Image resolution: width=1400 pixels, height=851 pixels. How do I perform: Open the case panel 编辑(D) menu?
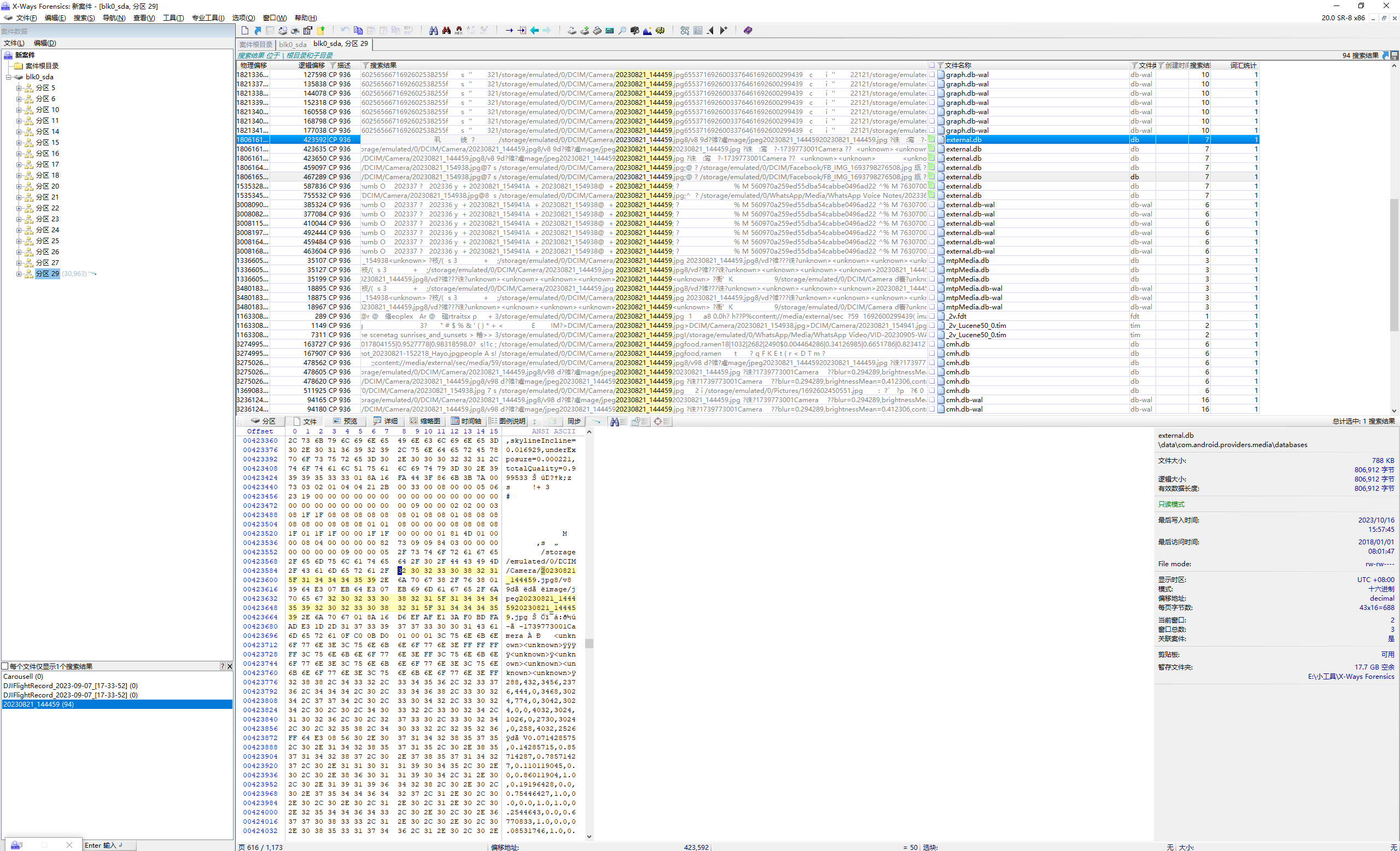tap(45, 43)
